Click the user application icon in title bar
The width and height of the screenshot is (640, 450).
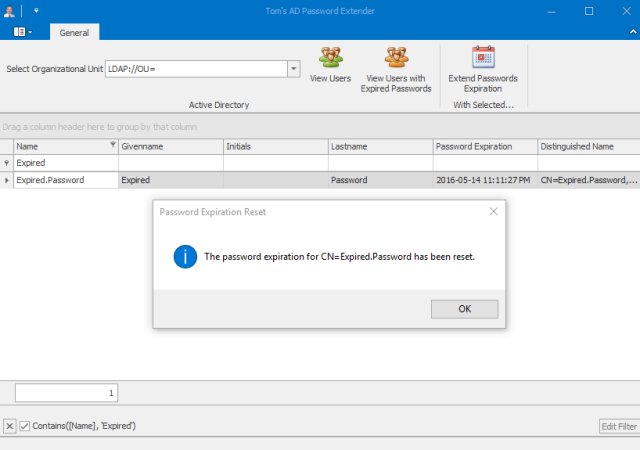point(9,11)
